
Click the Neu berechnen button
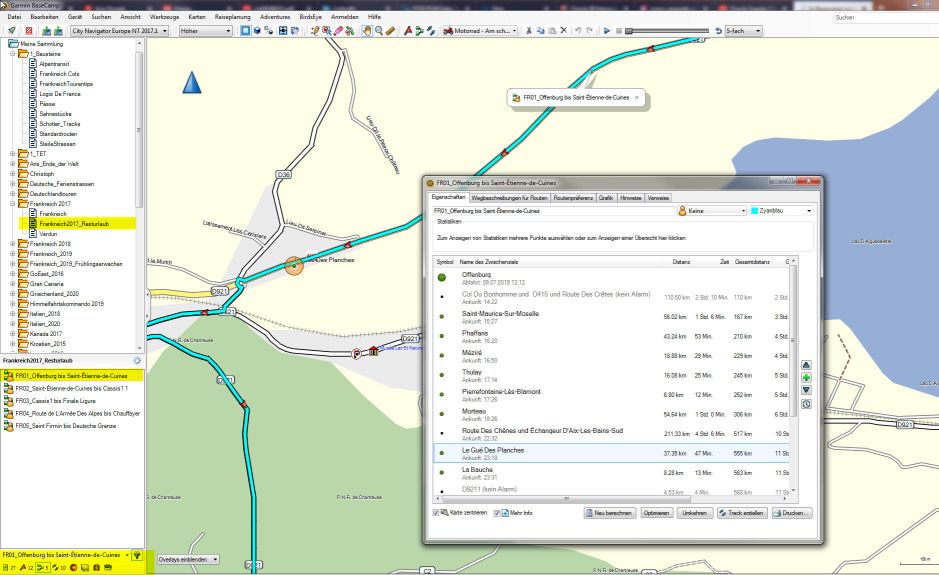tap(609, 513)
